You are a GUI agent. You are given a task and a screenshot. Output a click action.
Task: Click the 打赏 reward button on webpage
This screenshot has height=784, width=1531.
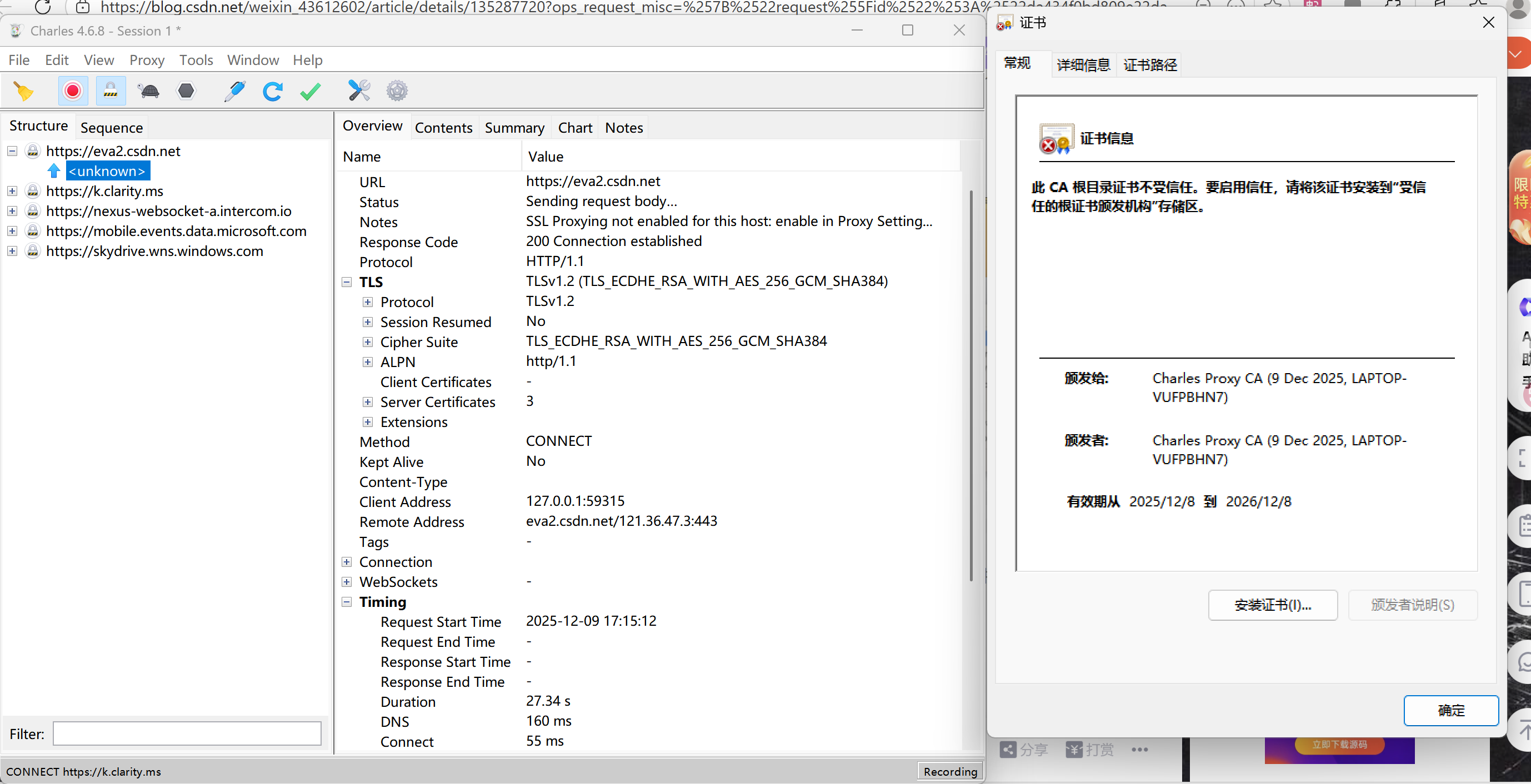click(1089, 750)
